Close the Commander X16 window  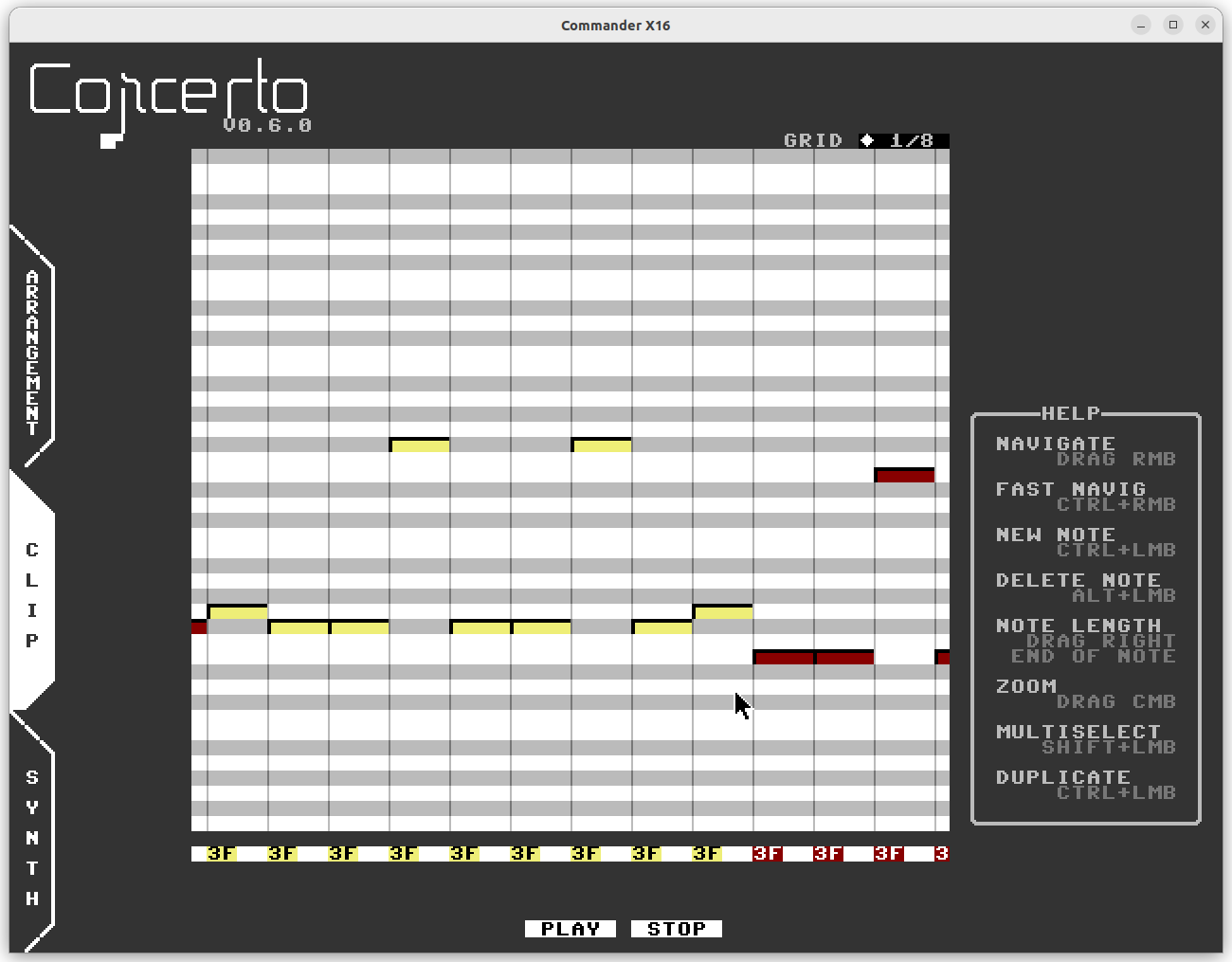[x=1205, y=25]
